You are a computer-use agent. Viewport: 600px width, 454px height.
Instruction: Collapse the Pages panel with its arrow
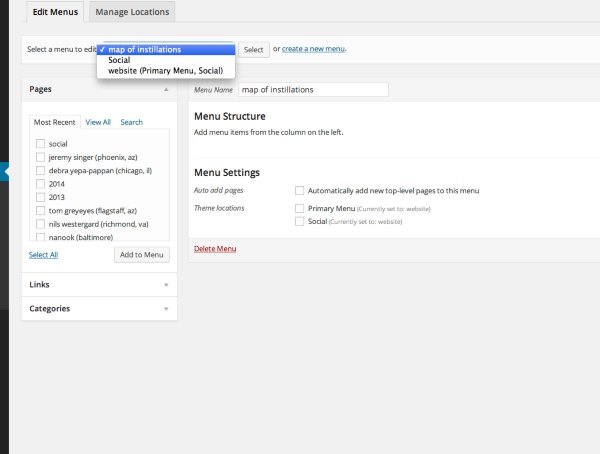(x=166, y=89)
